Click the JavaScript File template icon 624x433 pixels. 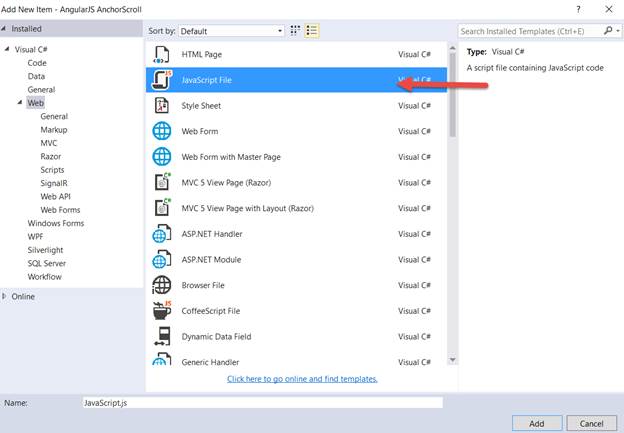(x=162, y=80)
